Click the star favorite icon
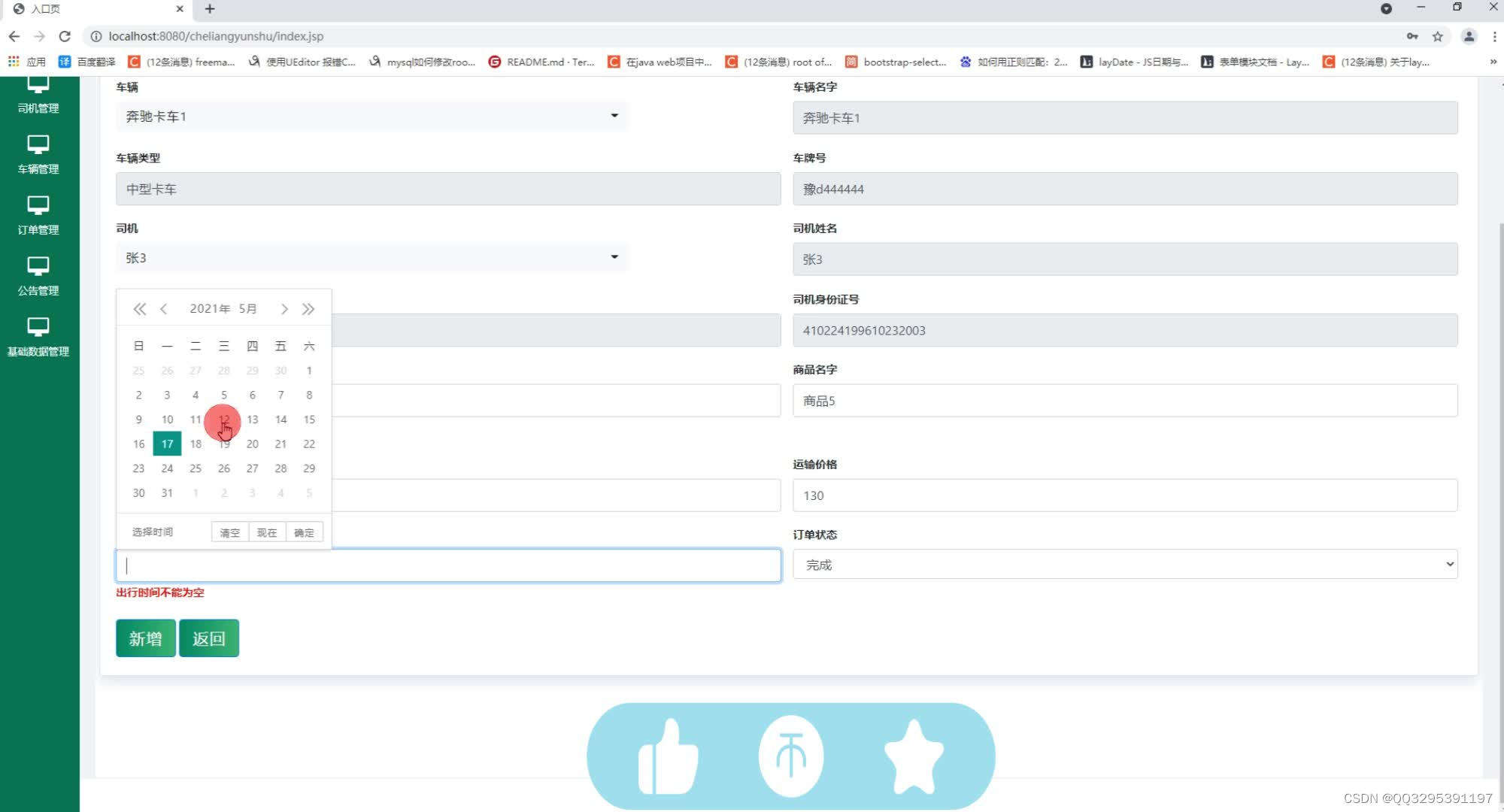This screenshot has width=1504, height=812. [x=914, y=756]
